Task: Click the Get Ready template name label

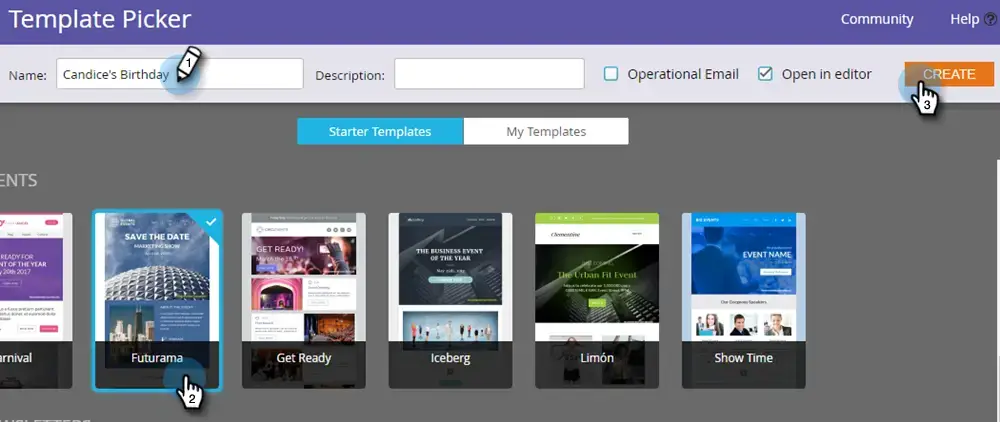Action: 303,357
